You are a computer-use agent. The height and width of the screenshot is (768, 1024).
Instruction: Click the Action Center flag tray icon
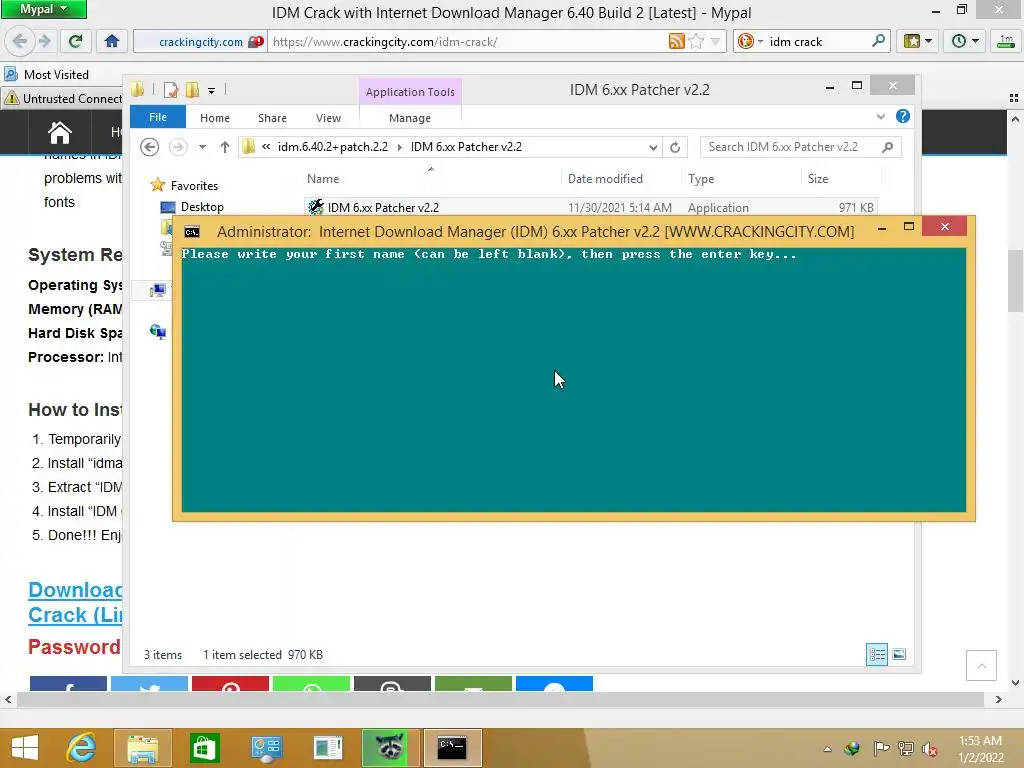pyautogui.click(x=881, y=748)
